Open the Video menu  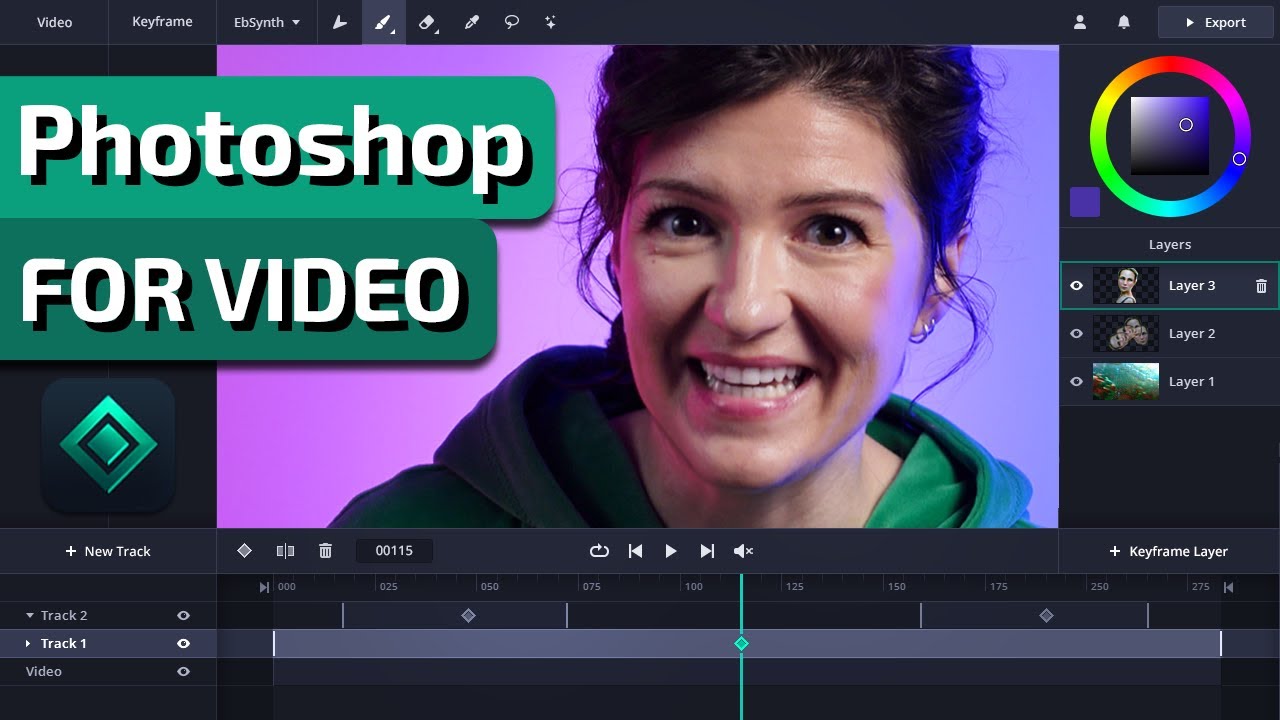click(x=55, y=21)
